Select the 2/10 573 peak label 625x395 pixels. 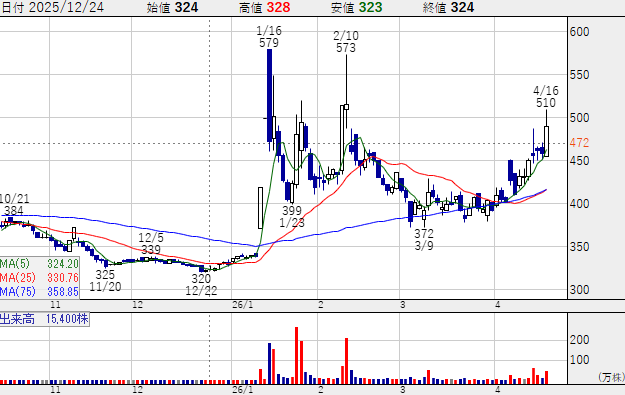(x=346, y=41)
